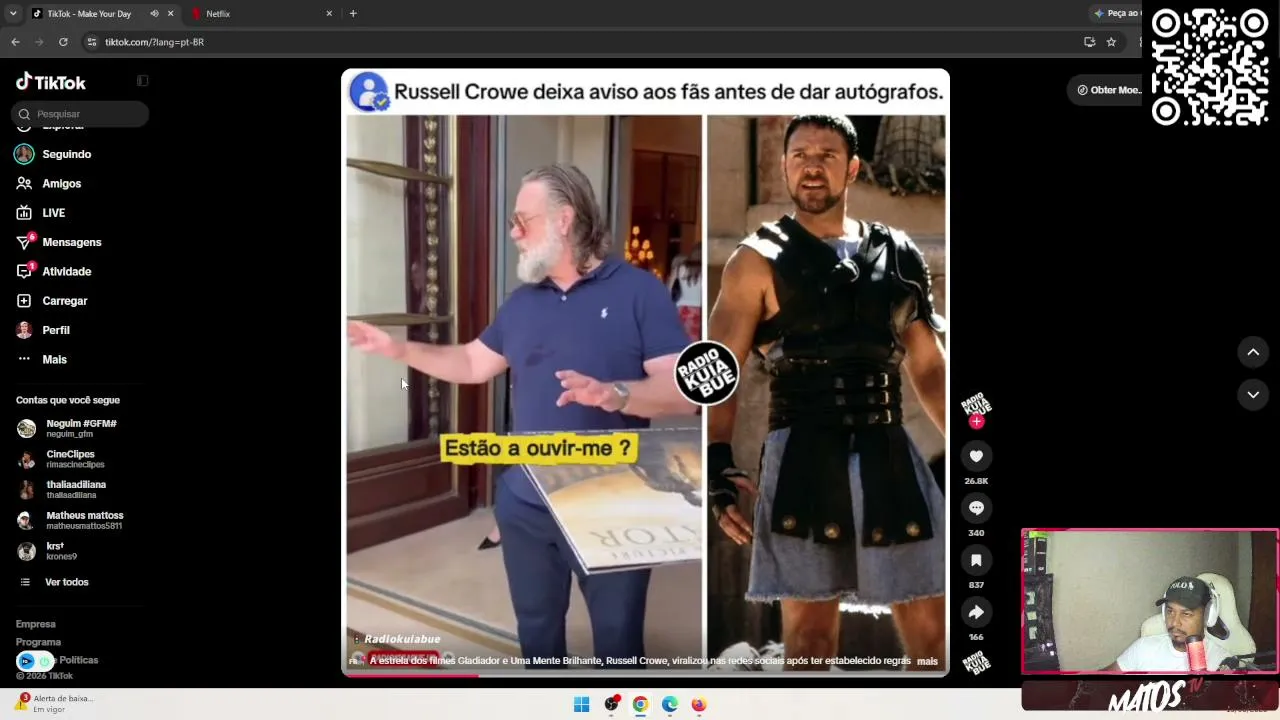This screenshot has width=1280, height=720.
Task: Open Google Chrome in the taskbar
Action: (640, 704)
